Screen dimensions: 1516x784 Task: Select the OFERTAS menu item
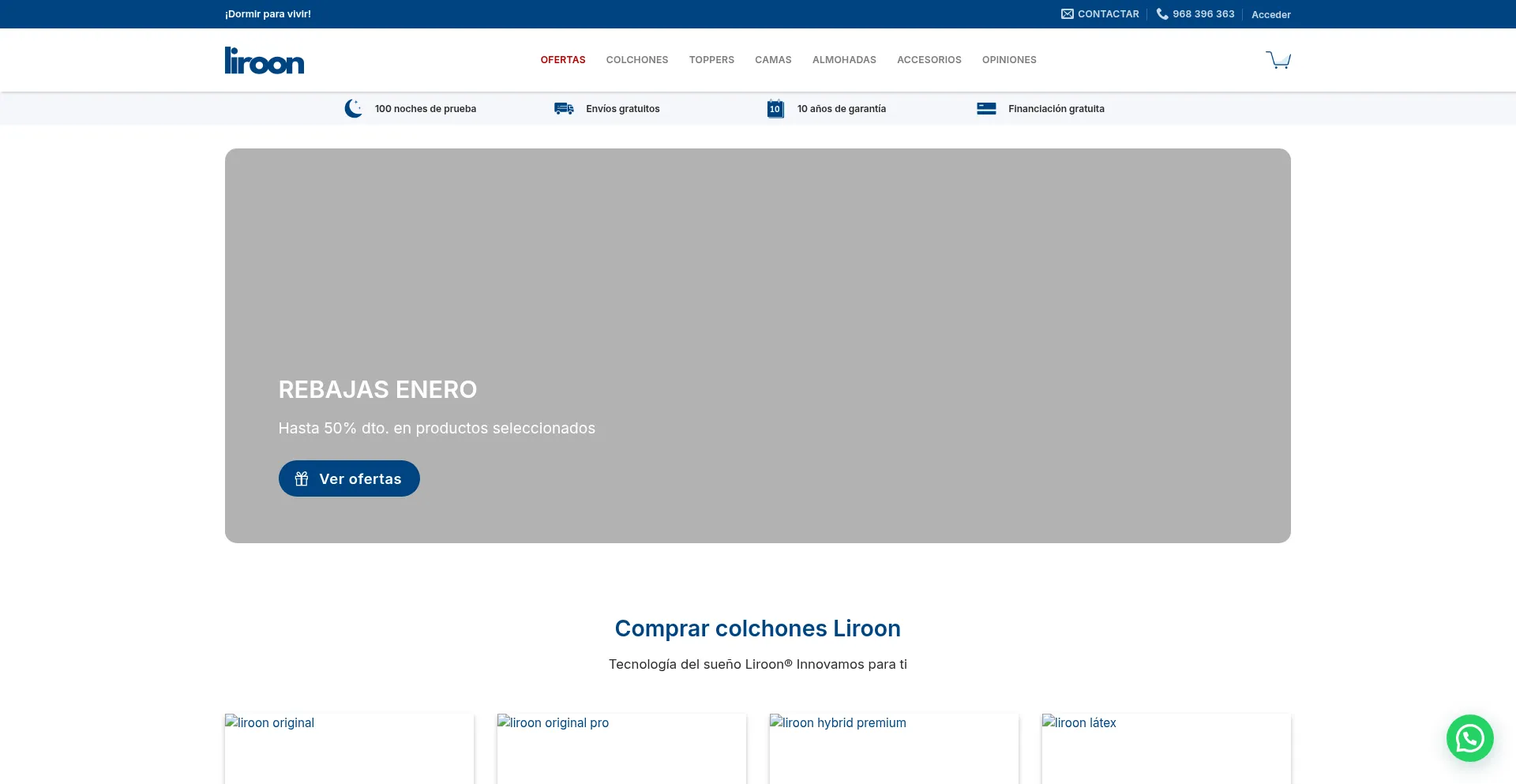pos(562,59)
